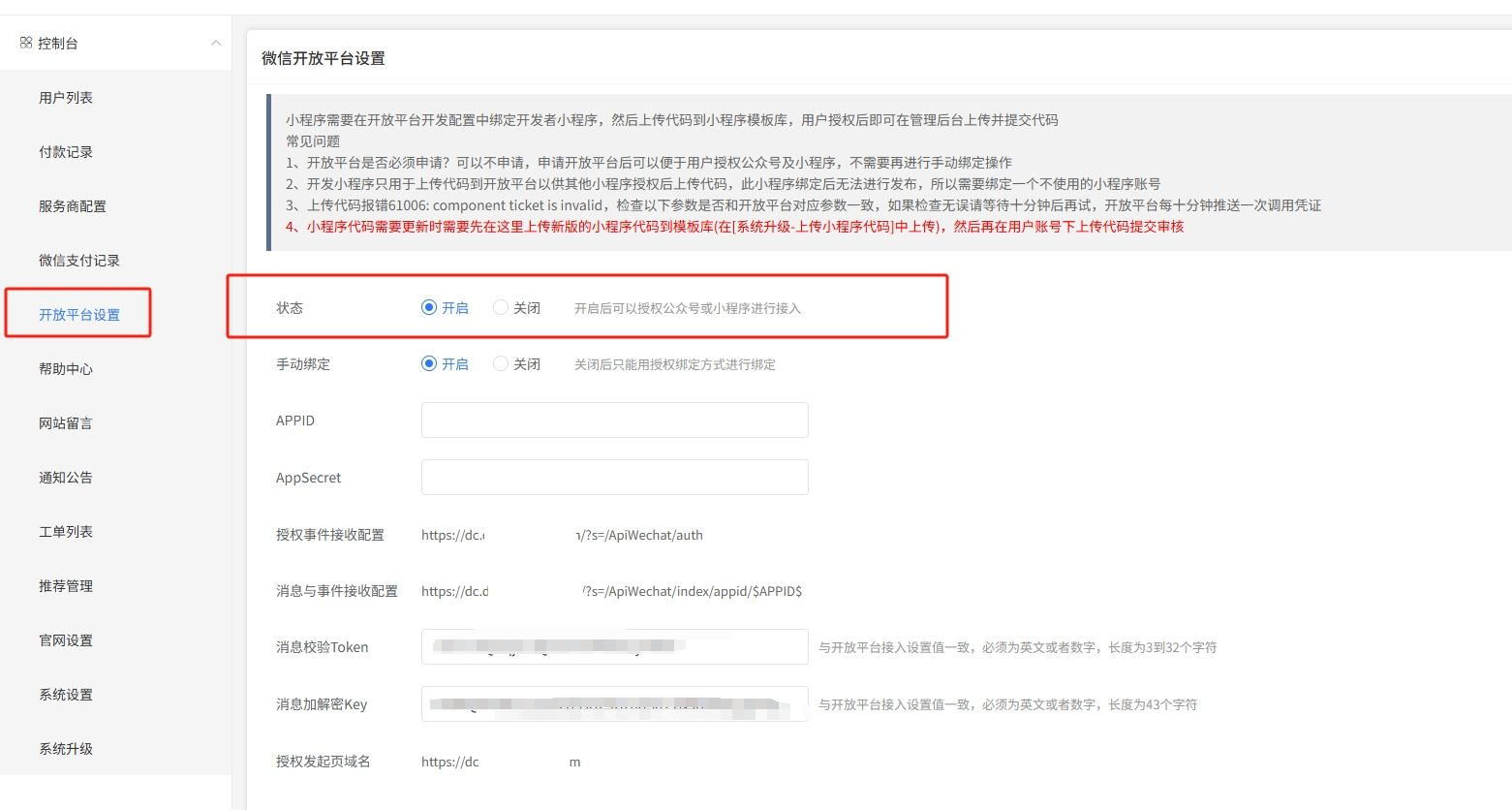Image resolution: width=1512 pixels, height=810 pixels.
Task: Go to 通知公告 section
Action: [x=66, y=478]
